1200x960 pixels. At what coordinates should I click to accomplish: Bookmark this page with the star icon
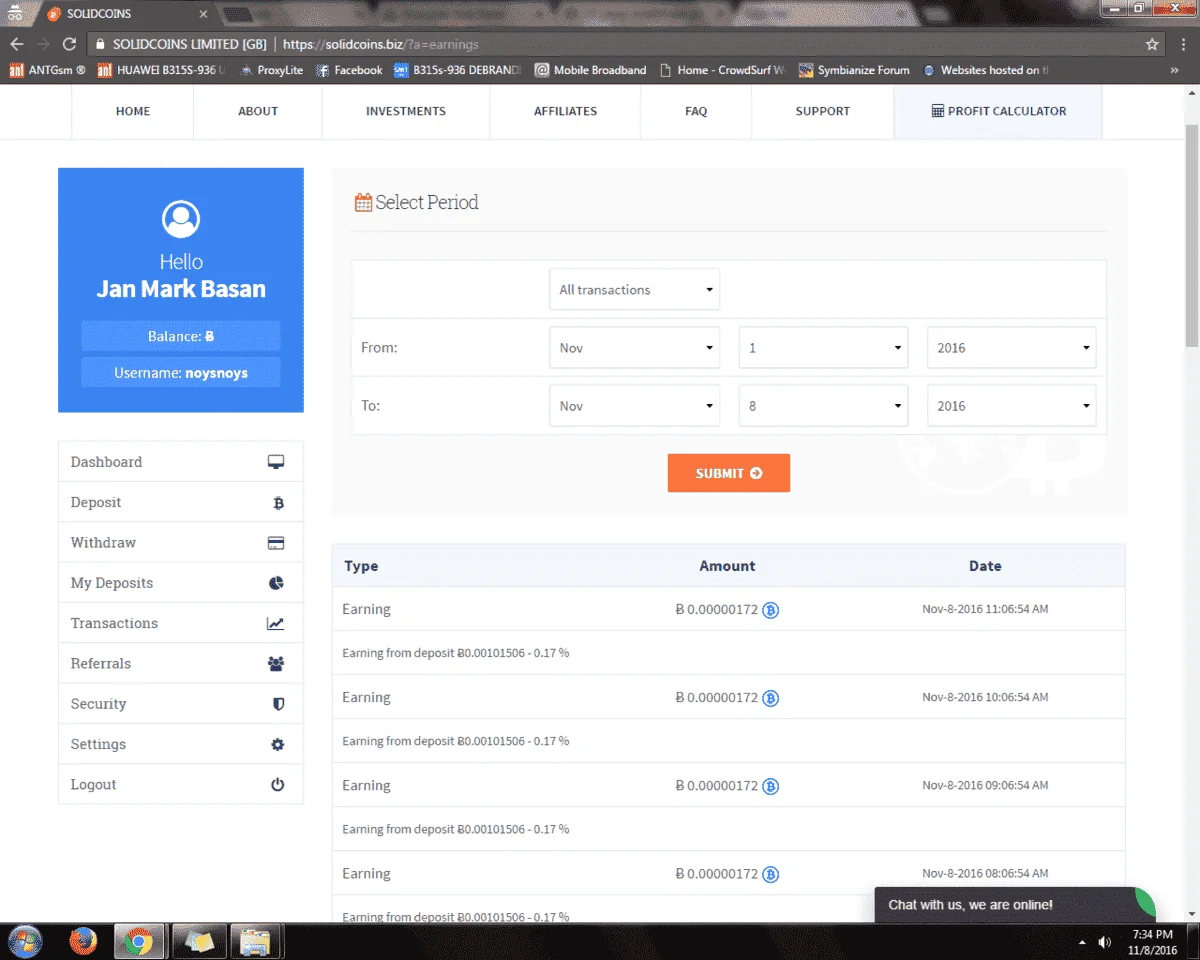1152,44
